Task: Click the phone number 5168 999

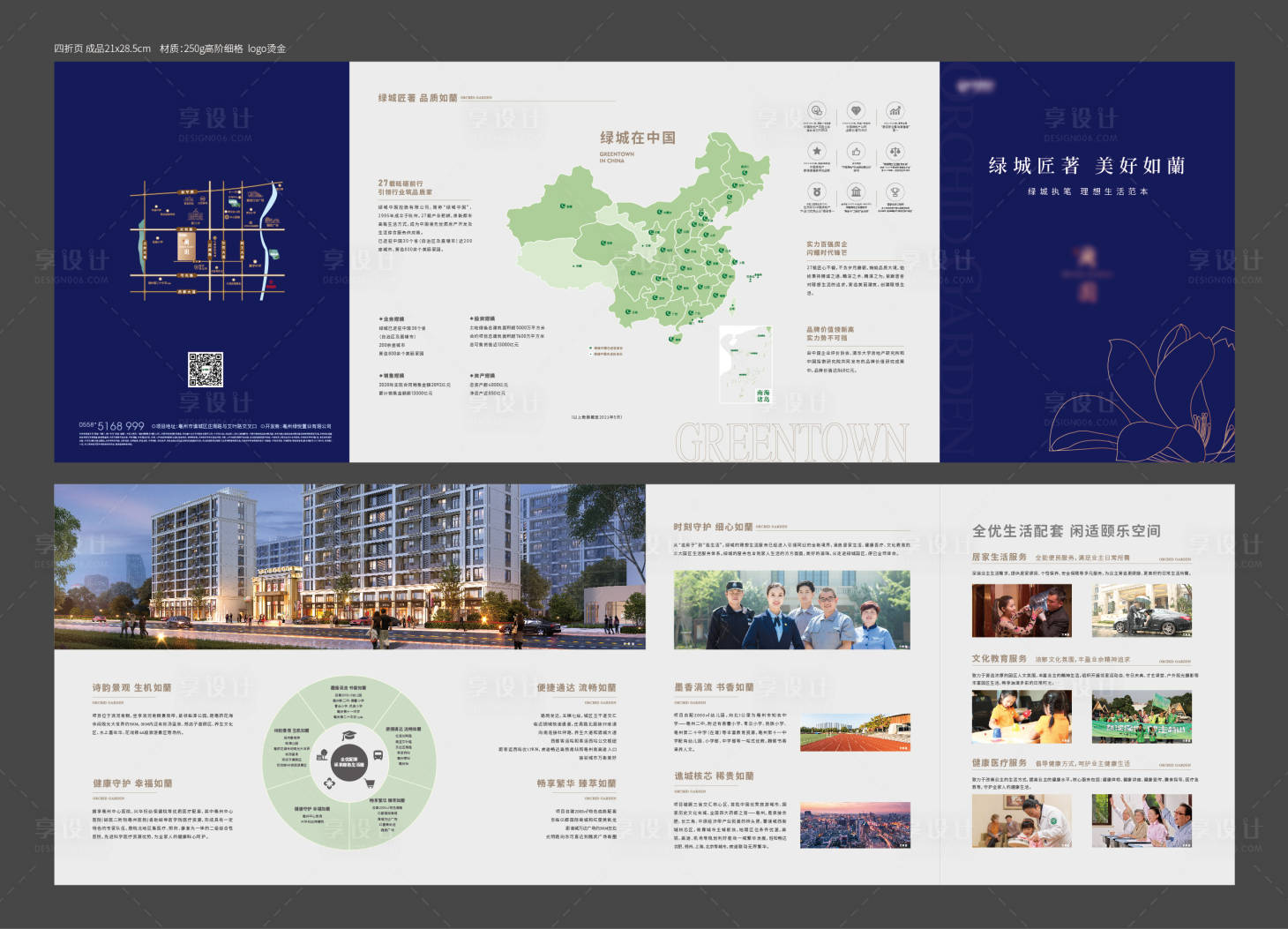Action: pyautogui.click(x=120, y=426)
